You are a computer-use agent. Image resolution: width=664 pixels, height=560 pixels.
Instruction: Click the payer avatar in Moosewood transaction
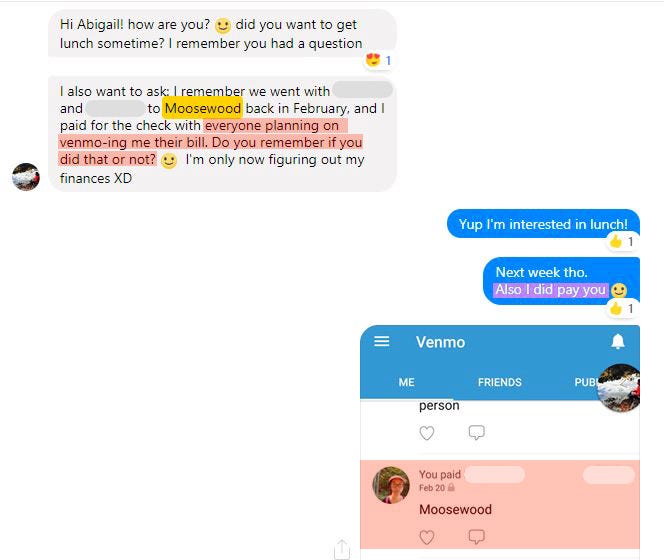[391, 485]
